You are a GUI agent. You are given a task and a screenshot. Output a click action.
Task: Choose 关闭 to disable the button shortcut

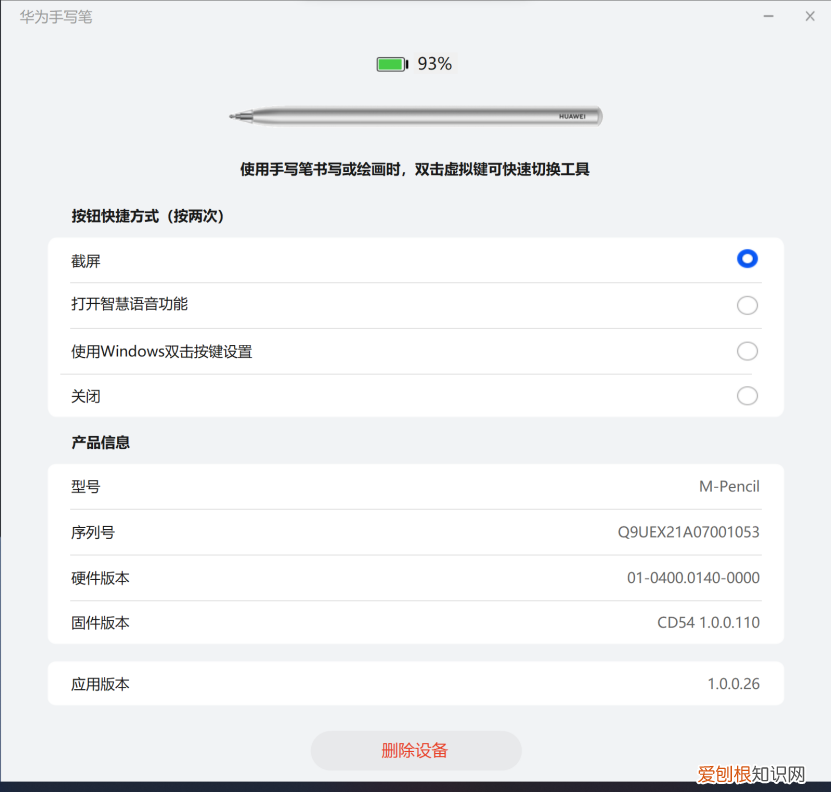[747, 396]
